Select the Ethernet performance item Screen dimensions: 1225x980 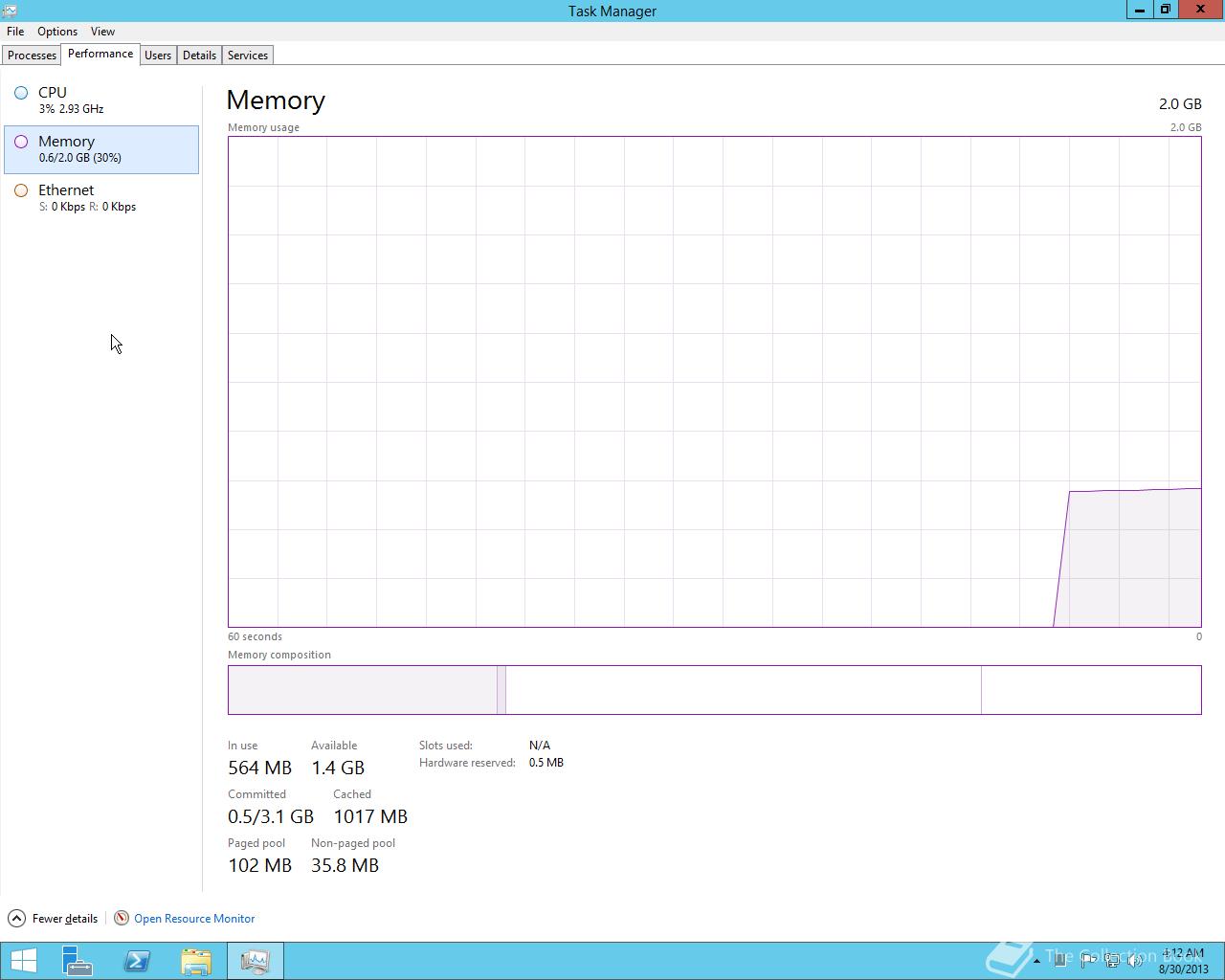101,198
